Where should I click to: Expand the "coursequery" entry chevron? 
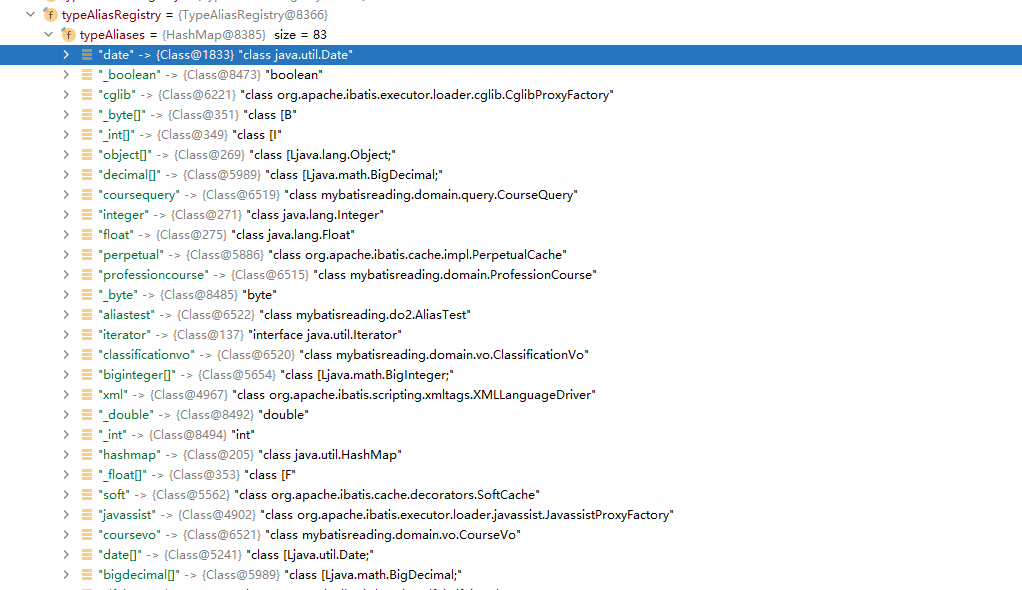pos(67,194)
